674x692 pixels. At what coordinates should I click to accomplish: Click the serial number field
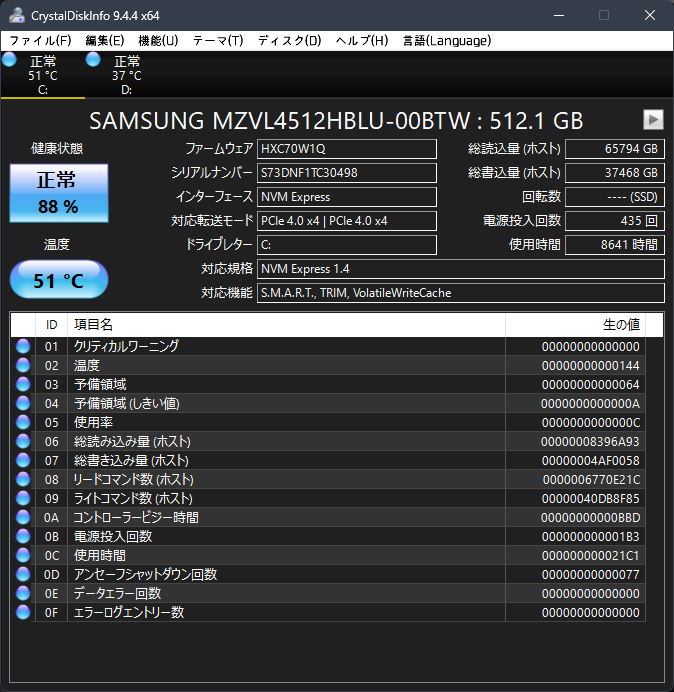tap(346, 173)
